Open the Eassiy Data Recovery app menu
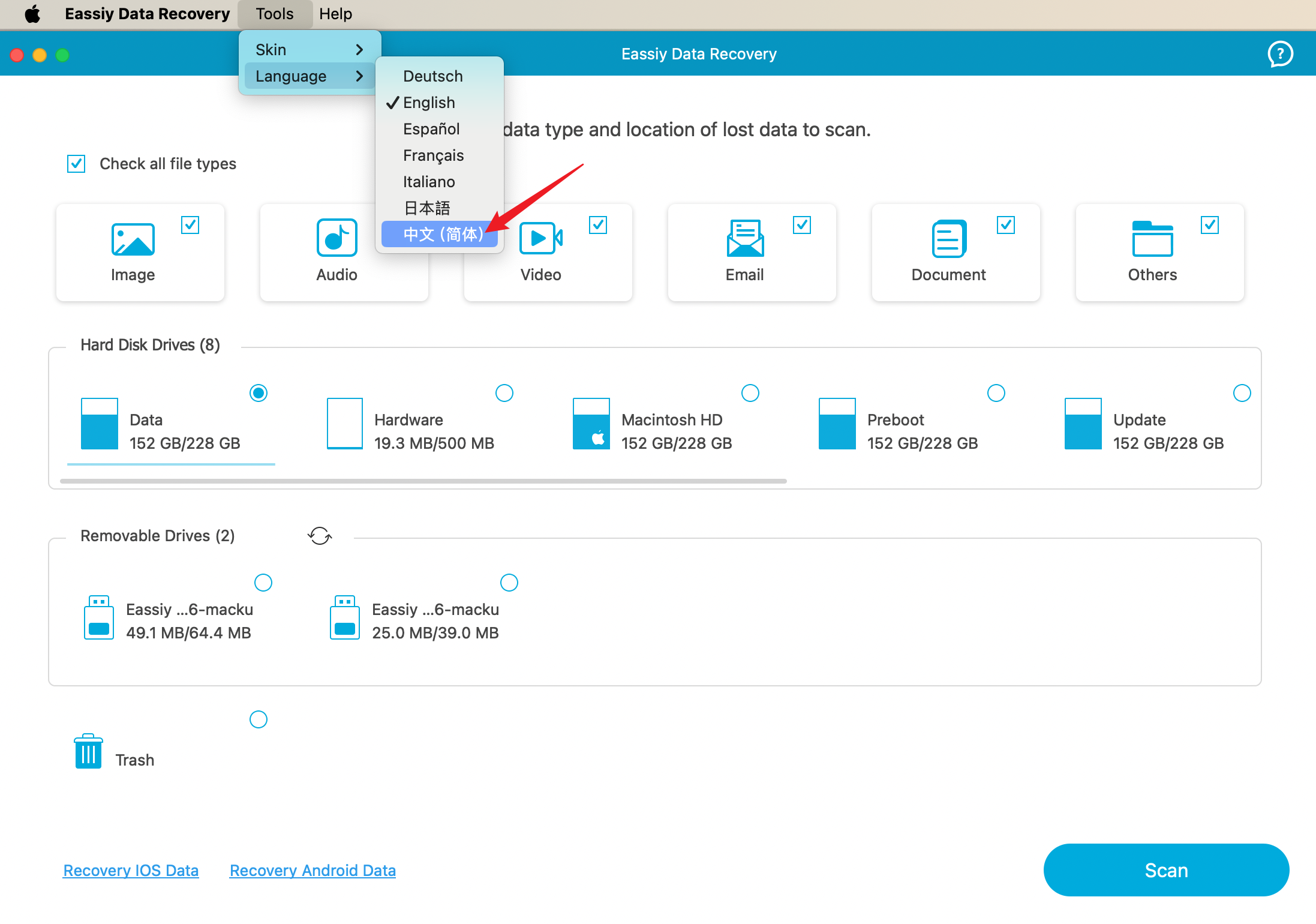Image resolution: width=1316 pixels, height=924 pixels. tap(147, 14)
